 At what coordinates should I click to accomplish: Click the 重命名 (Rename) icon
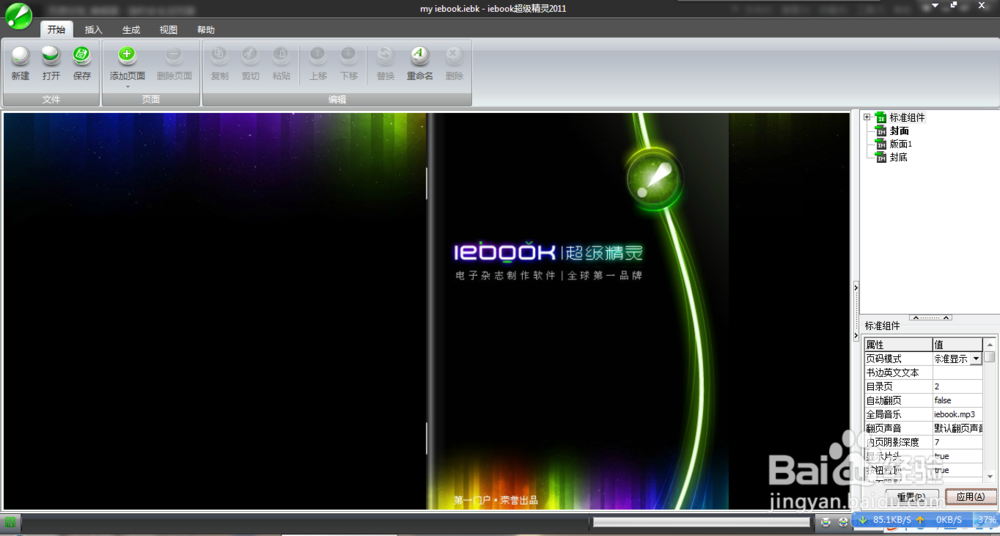point(420,56)
